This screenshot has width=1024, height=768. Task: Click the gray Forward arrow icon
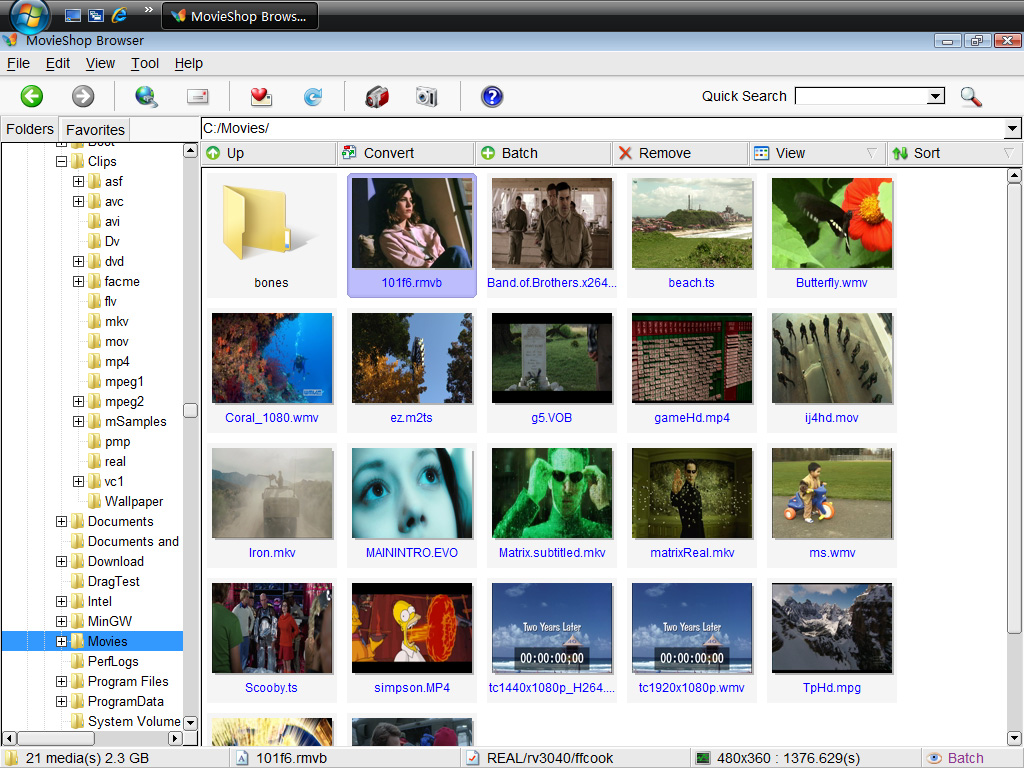[83, 96]
